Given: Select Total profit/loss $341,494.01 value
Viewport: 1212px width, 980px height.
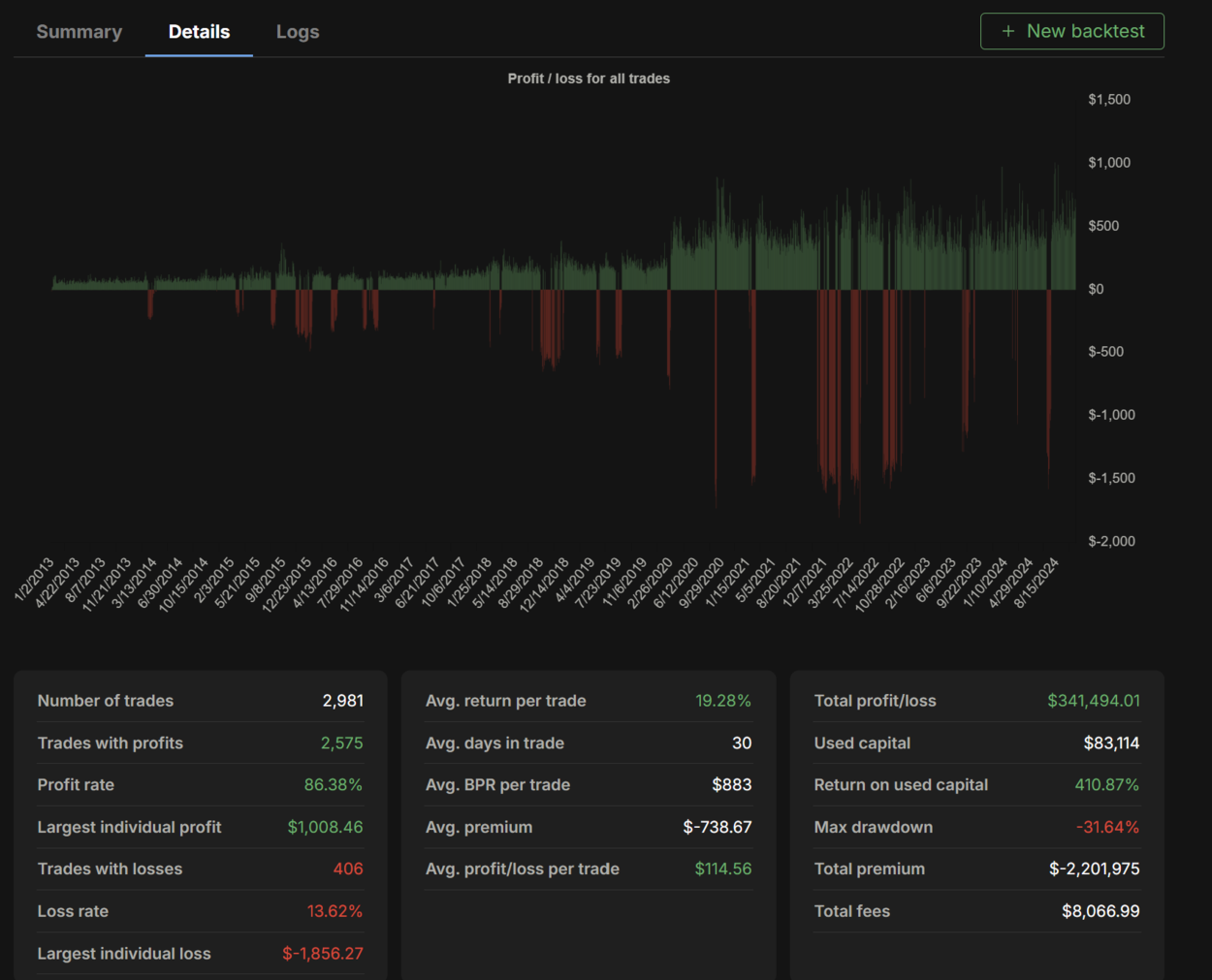Looking at the screenshot, I should click(x=1094, y=701).
